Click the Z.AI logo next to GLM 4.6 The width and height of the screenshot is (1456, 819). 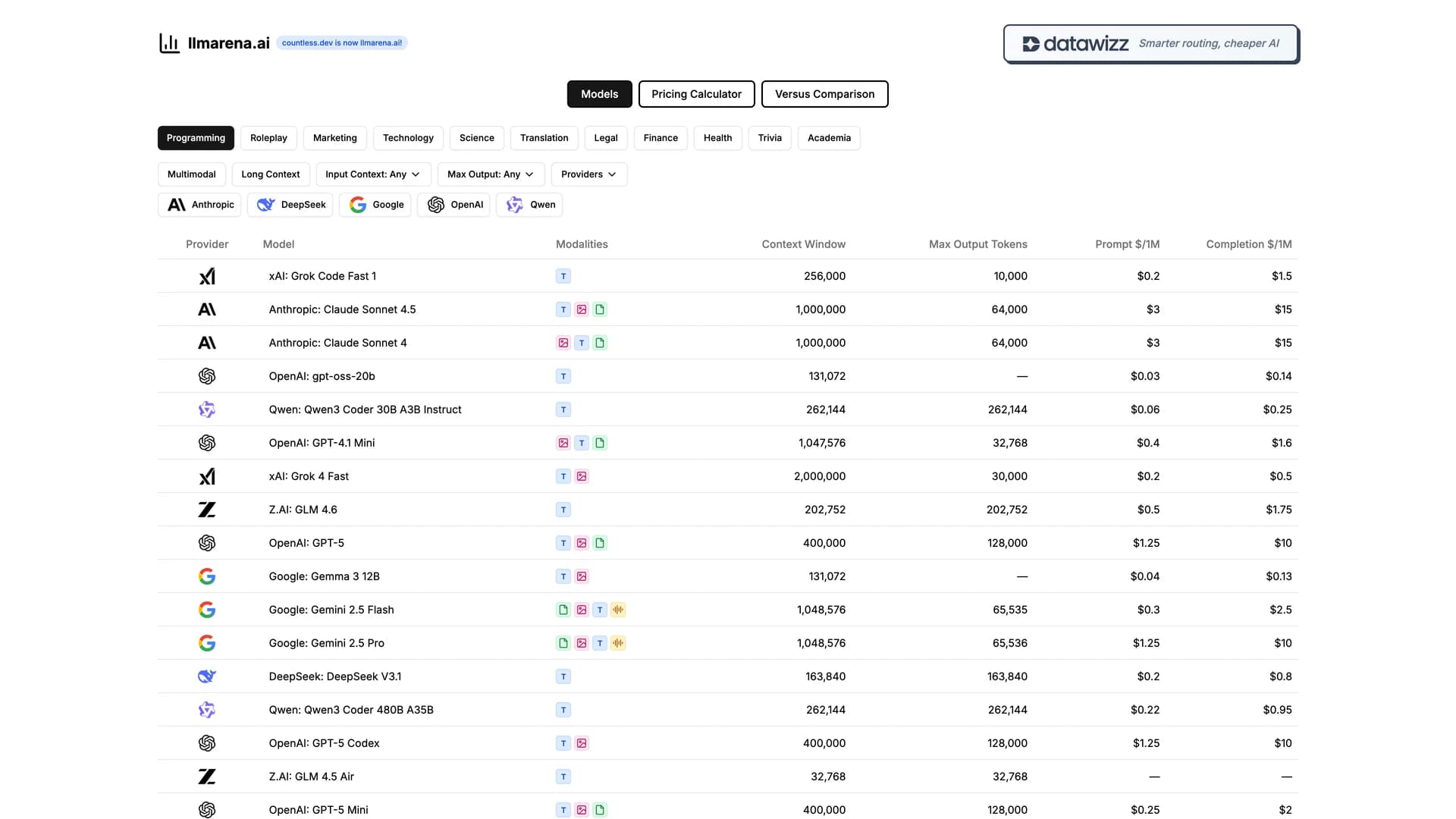tap(206, 510)
